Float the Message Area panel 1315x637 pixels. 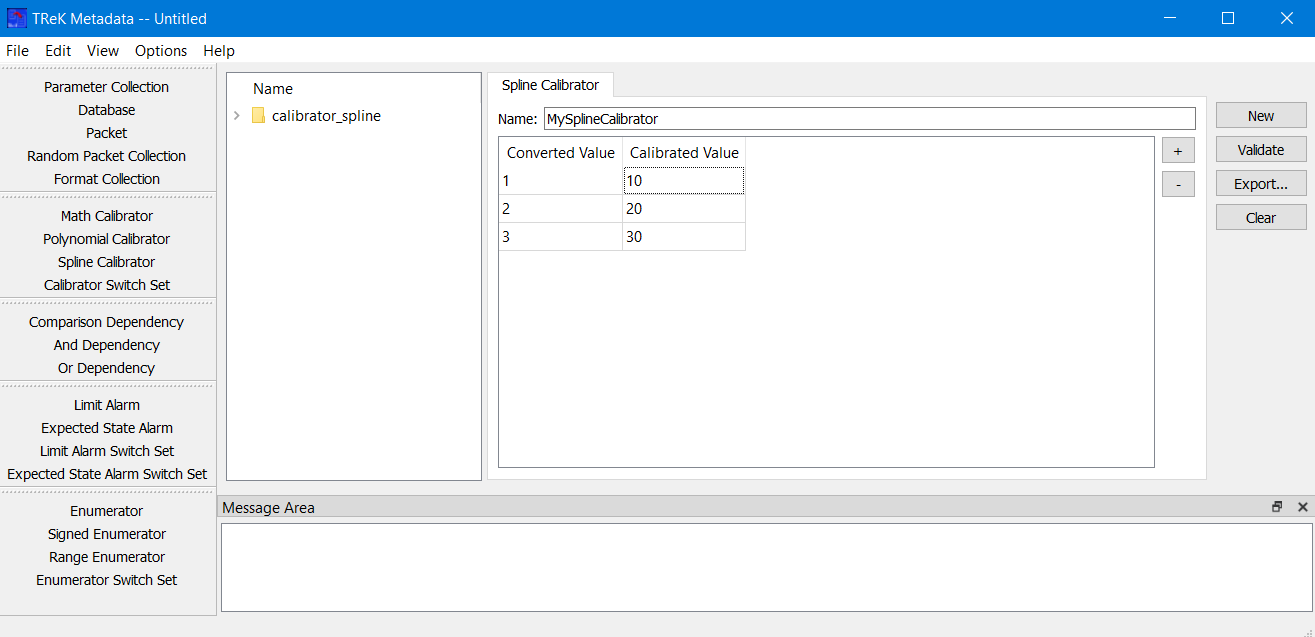pyautogui.click(x=1277, y=507)
